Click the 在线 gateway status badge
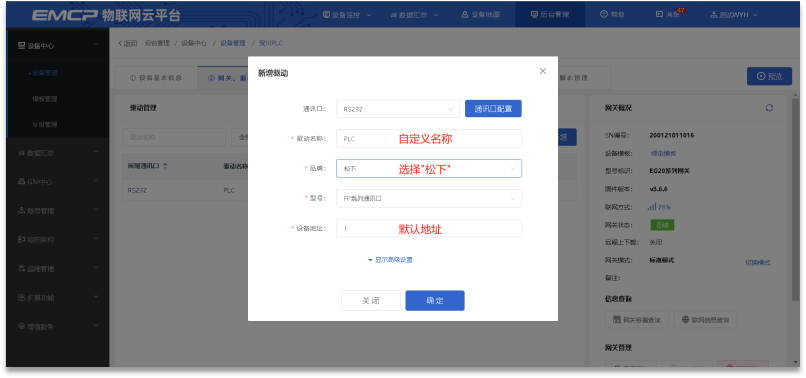The image size is (806, 378). [x=662, y=225]
